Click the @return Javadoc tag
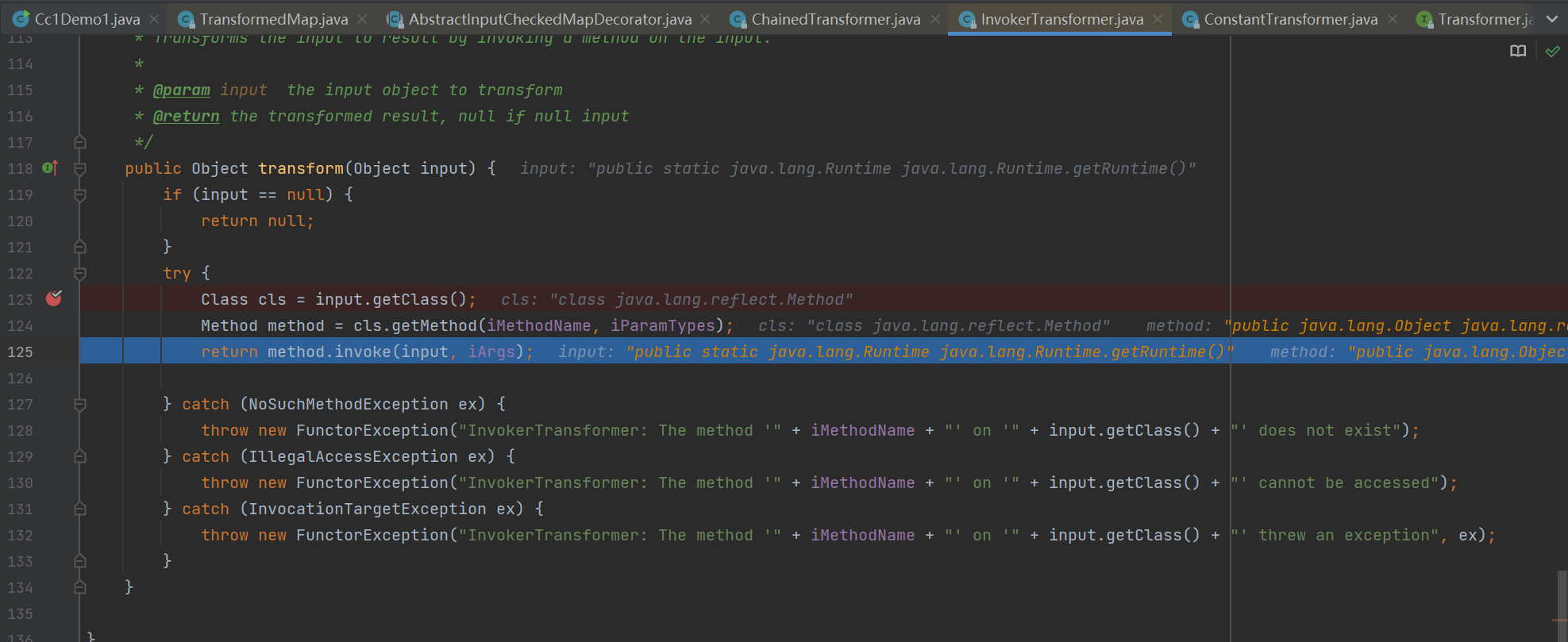The width and height of the screenshot is (1568, 642). [187, 116]
